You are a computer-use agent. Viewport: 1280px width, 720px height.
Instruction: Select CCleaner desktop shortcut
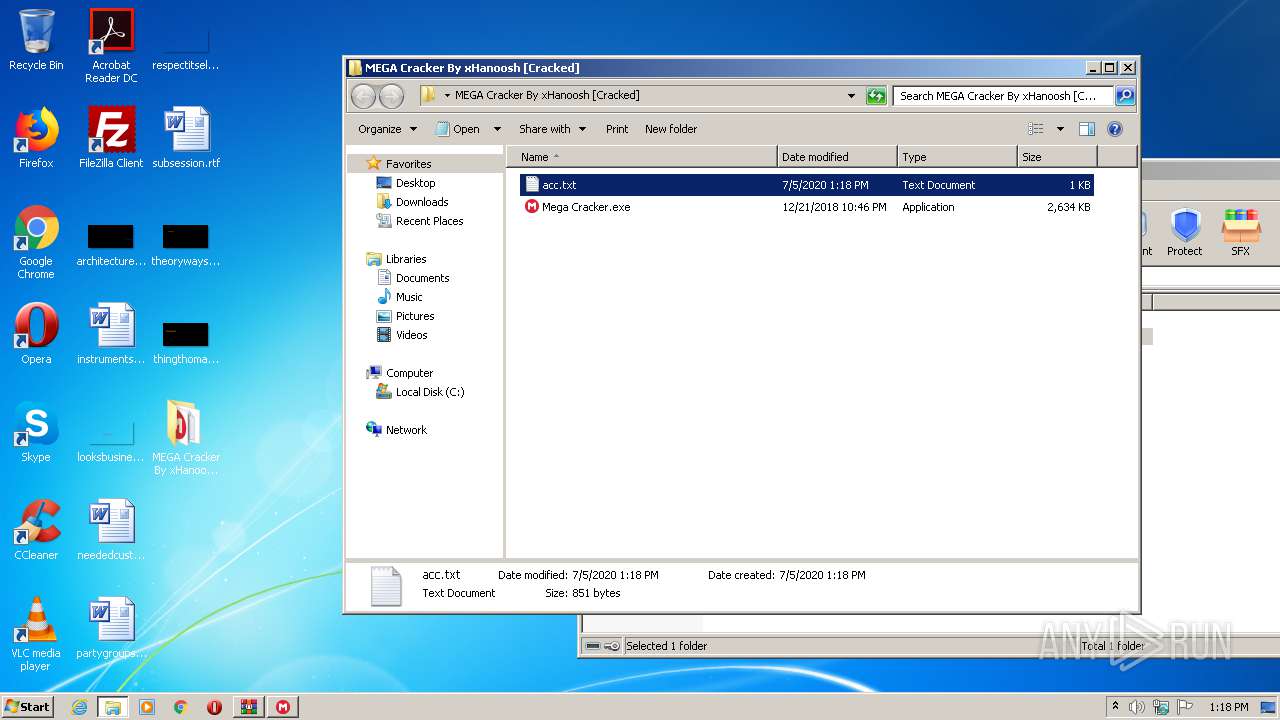(x=36, y=529)
